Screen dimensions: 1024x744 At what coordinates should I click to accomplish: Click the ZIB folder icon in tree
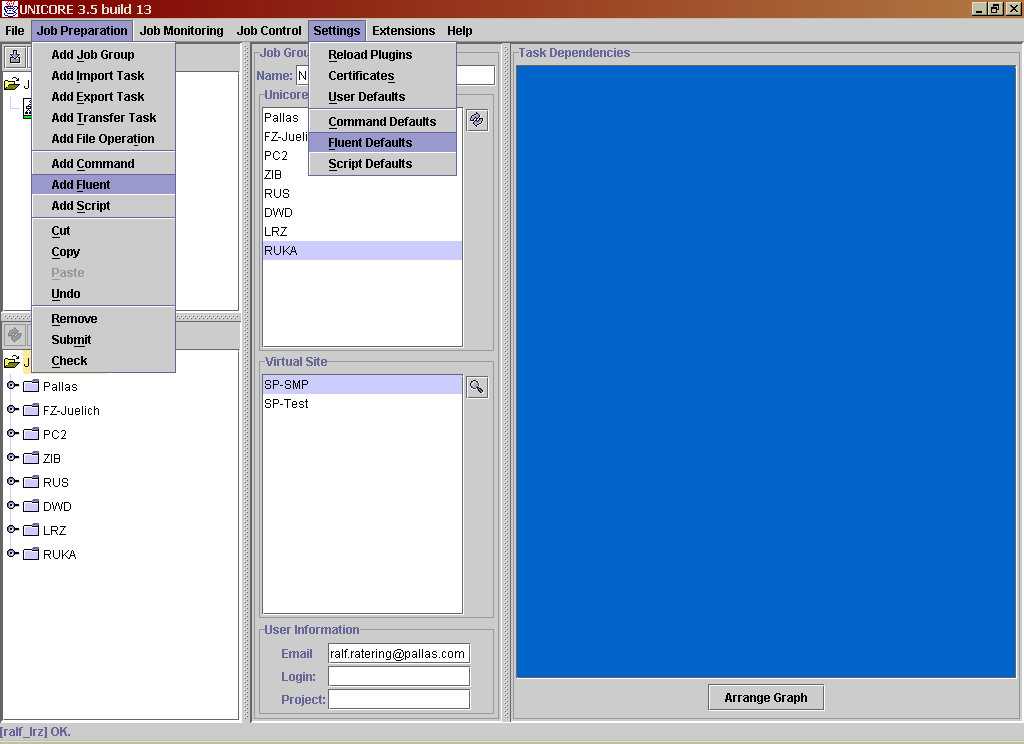31,458
